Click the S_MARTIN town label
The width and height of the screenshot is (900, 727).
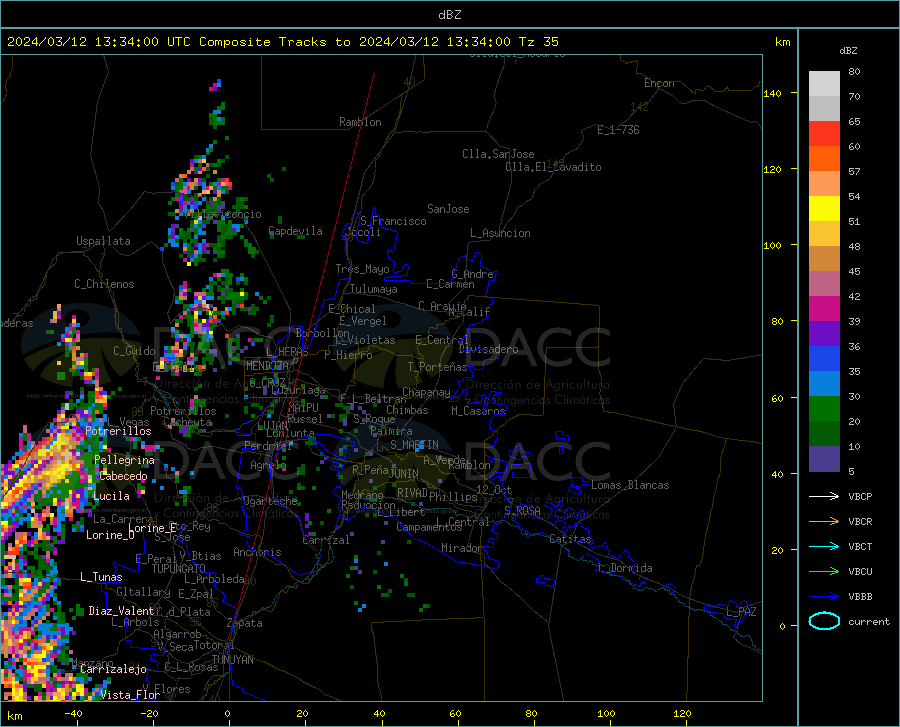point(414,445)
